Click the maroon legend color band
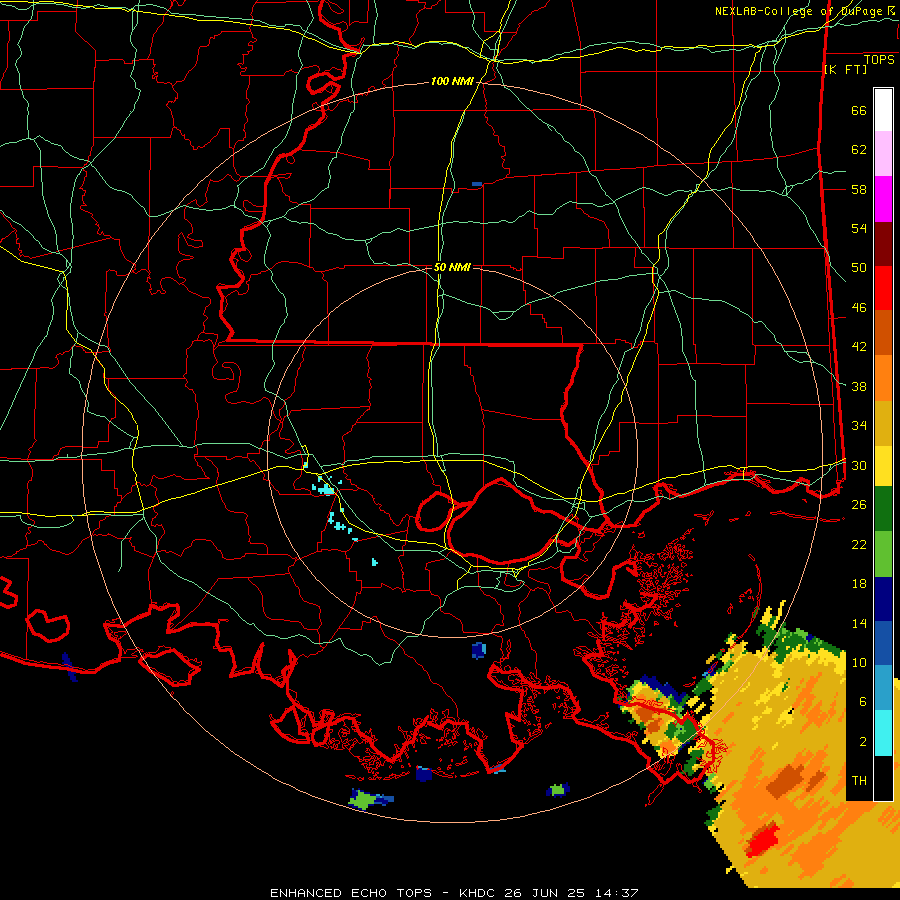 883,244
